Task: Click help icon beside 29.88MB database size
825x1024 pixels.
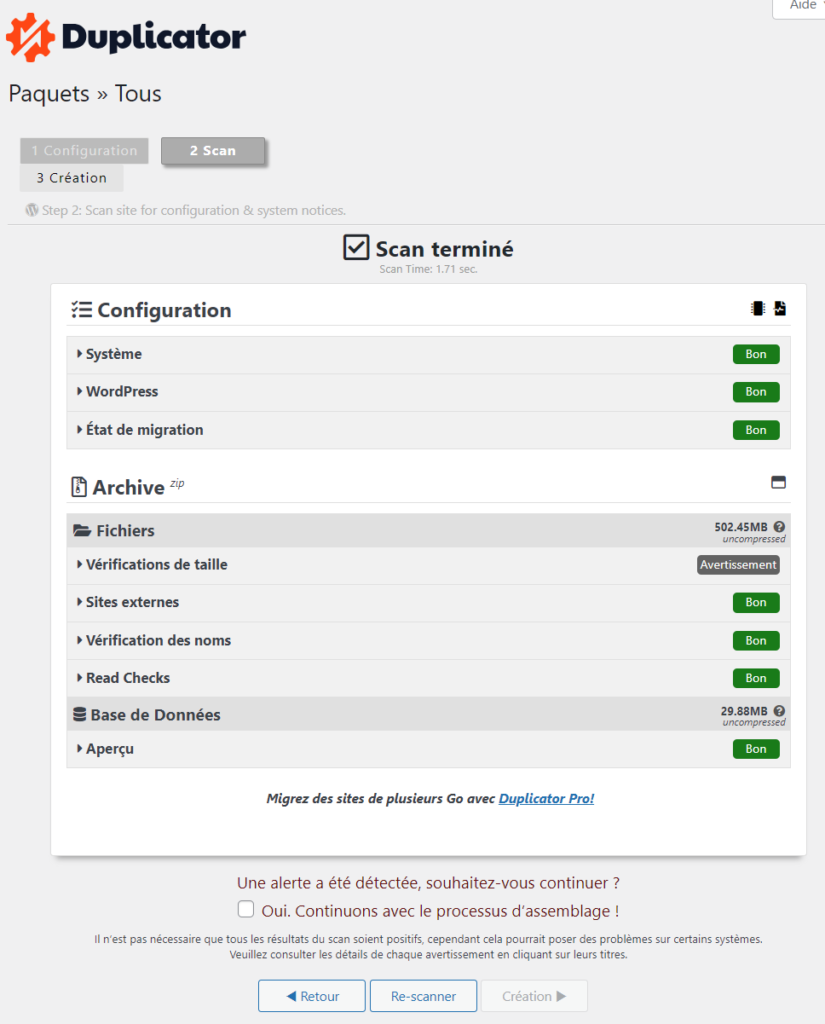Action: click(x=779, y=711)
